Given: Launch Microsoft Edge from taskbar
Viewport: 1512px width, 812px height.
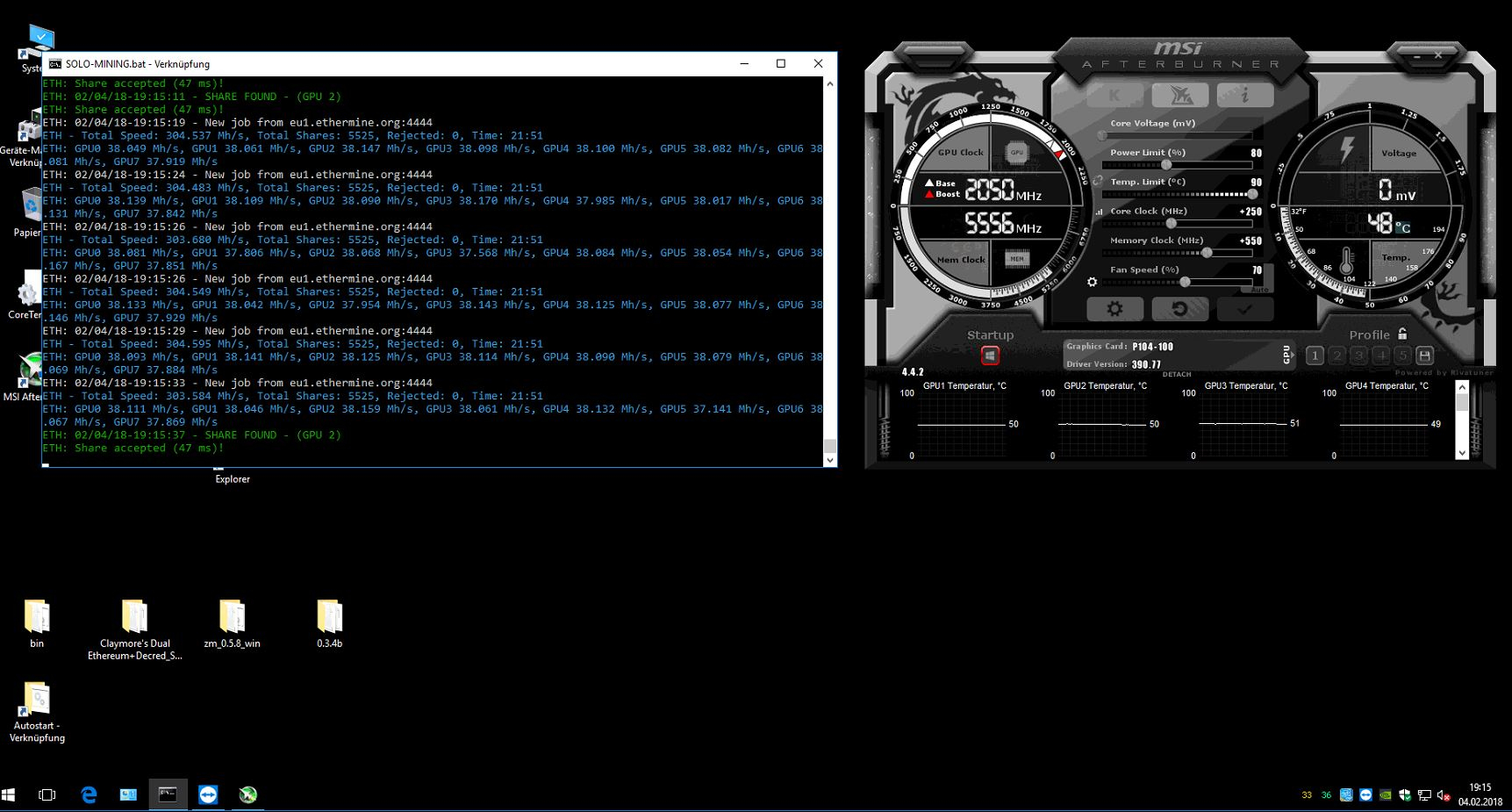Looking at the screenshot, I should coord(89,794).
